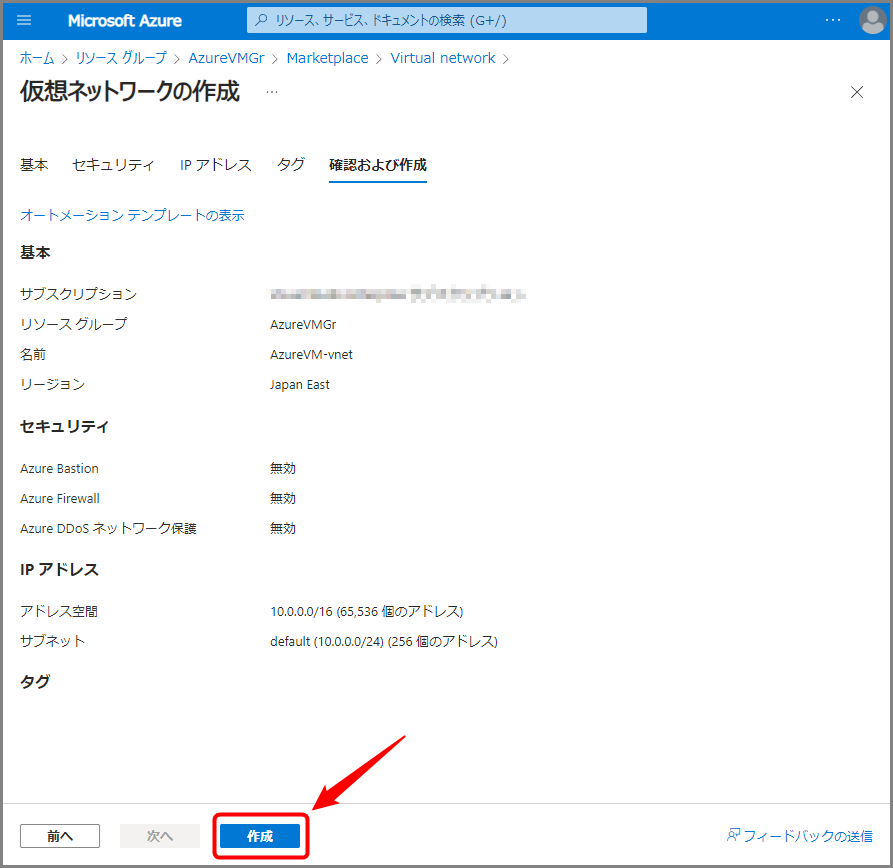Switch to the セキュリティ tab
Screen dimensions: 893x868
[x=113, y=165]
